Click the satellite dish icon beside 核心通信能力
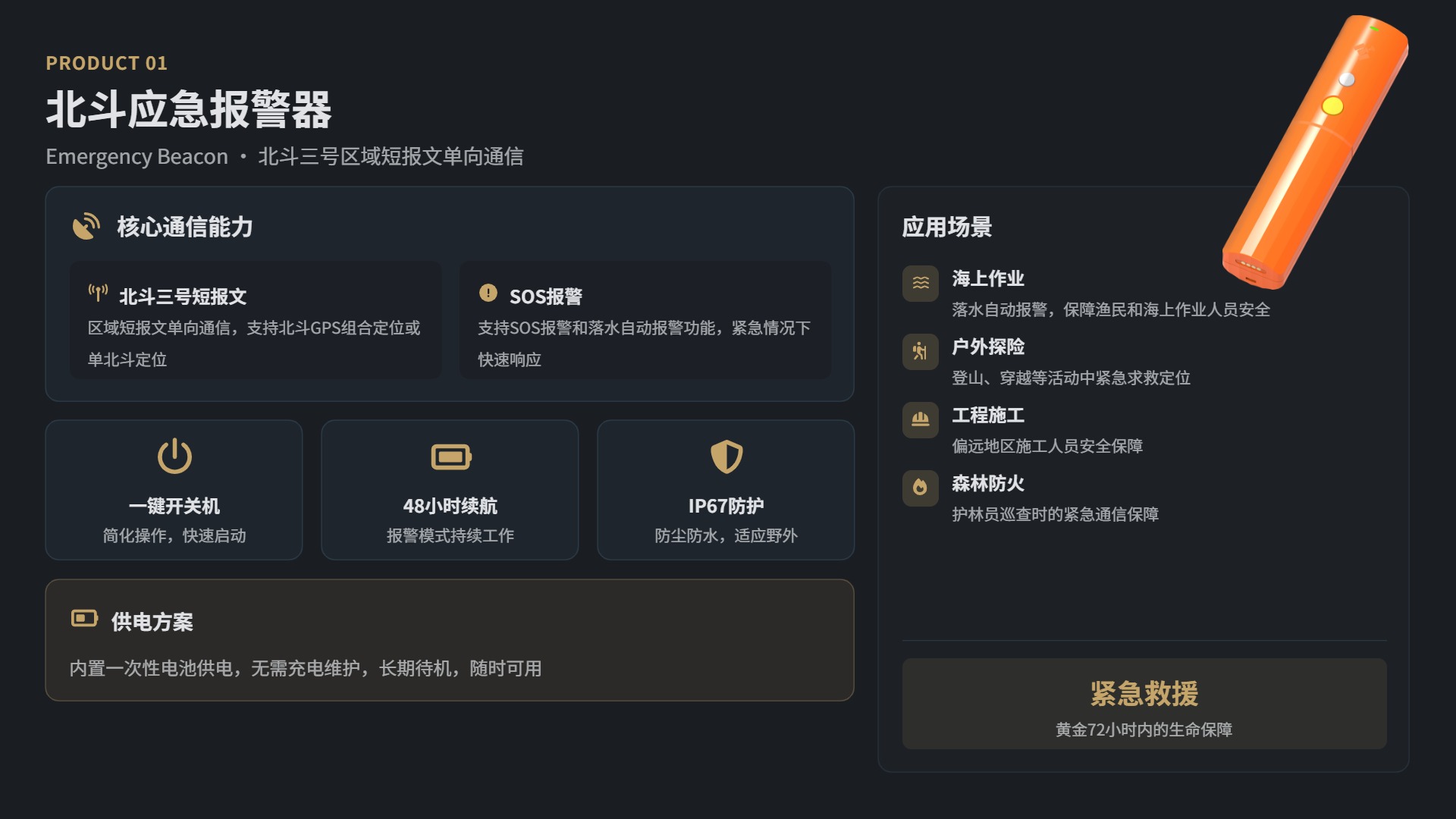 pos(86,226)
